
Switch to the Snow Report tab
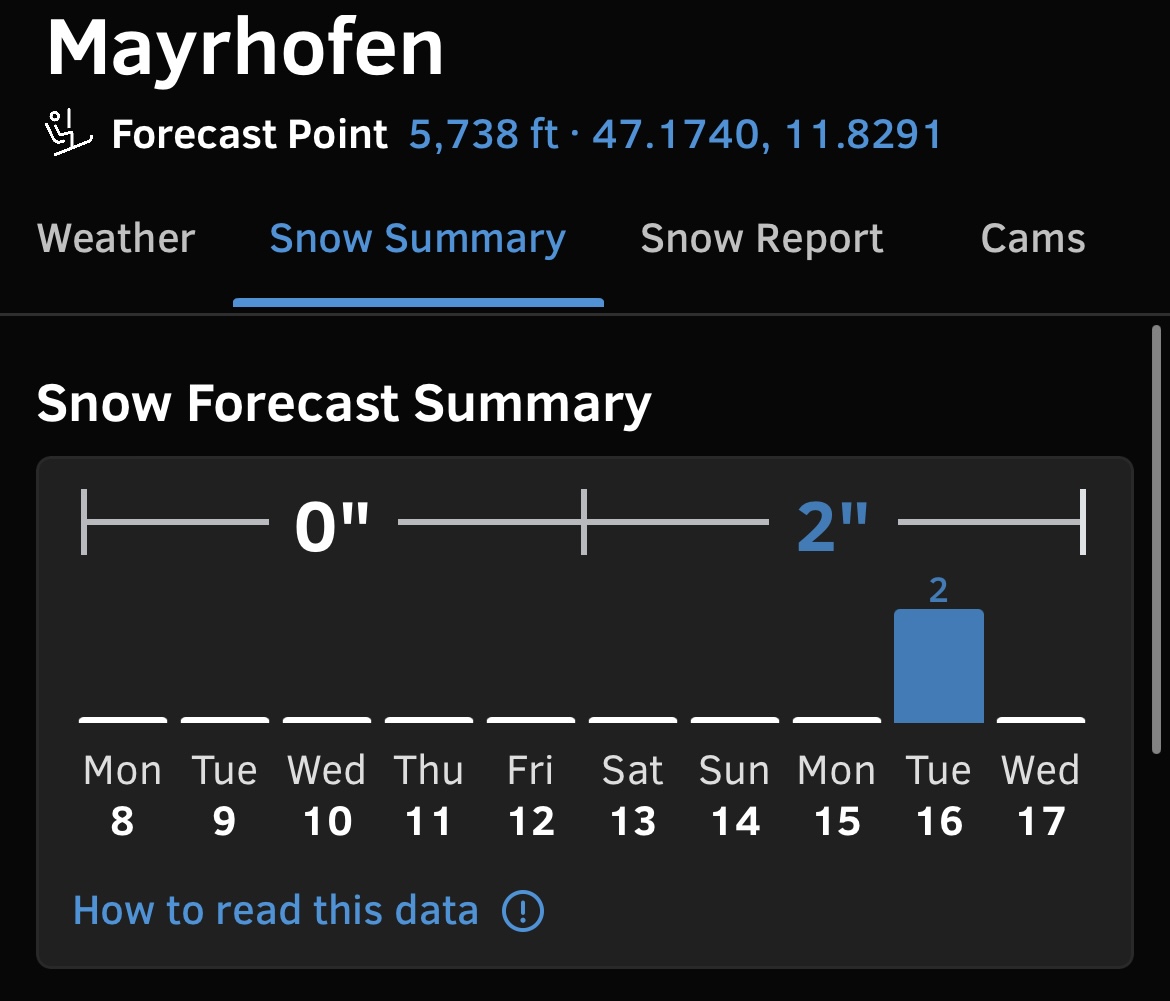coord(762,240)
